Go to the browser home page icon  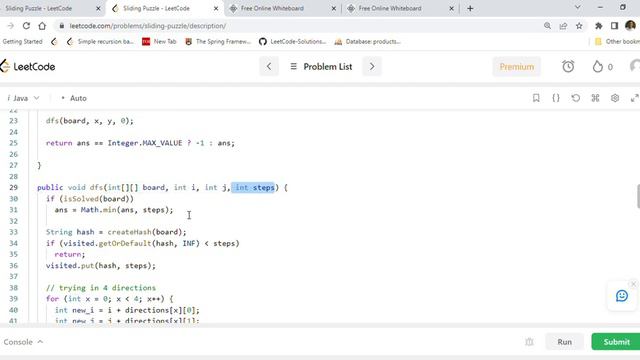pyautogui.click(x=42, y=26)
